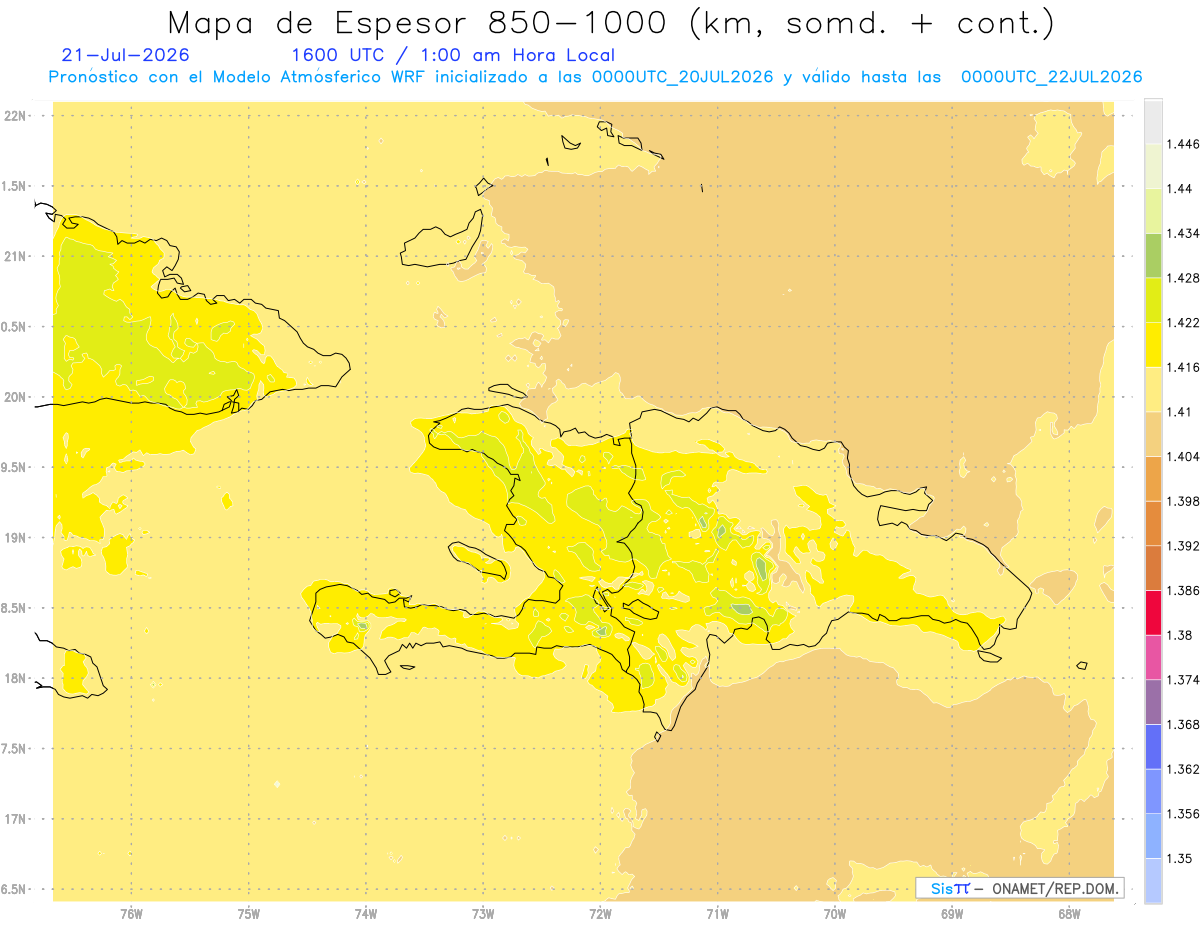Select the purple legend swatch between 1.368 and 1.374
The image size is (1200, 927).
[x=1153, y=701]
